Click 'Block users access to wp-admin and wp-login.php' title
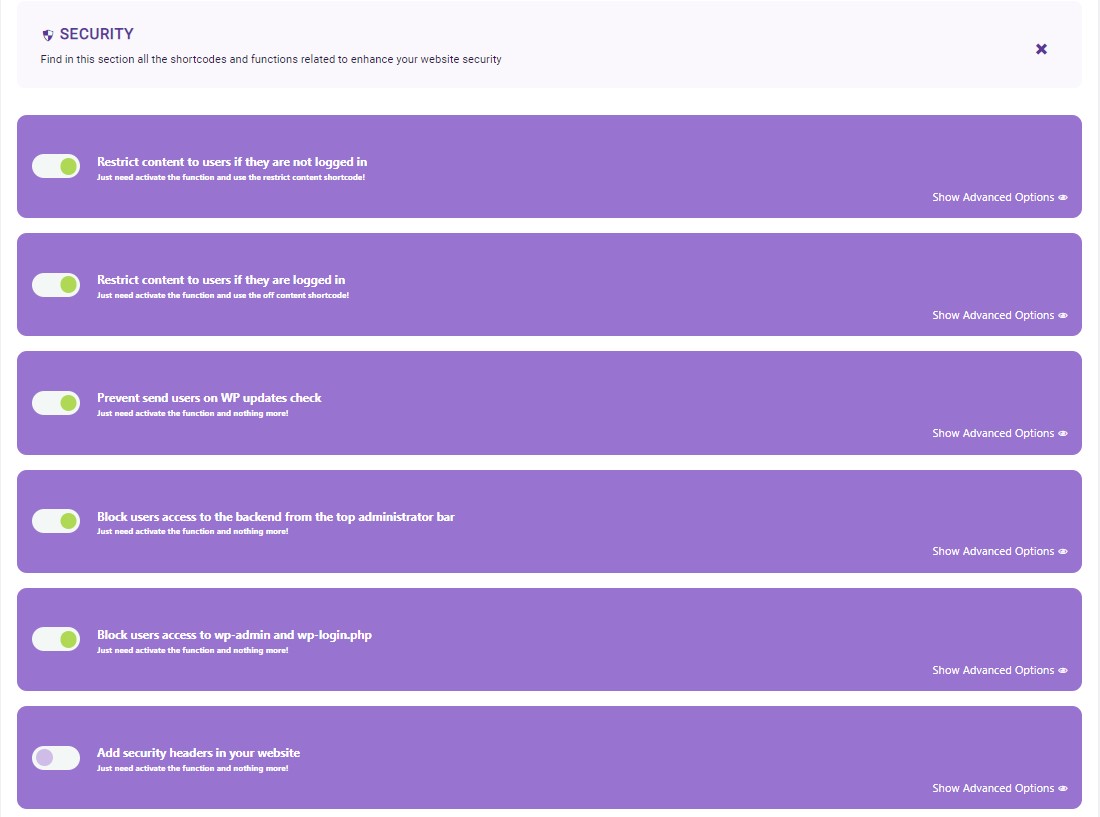Image resolution: width=1100 pixels, height=817 pixels. coord(234,635)
